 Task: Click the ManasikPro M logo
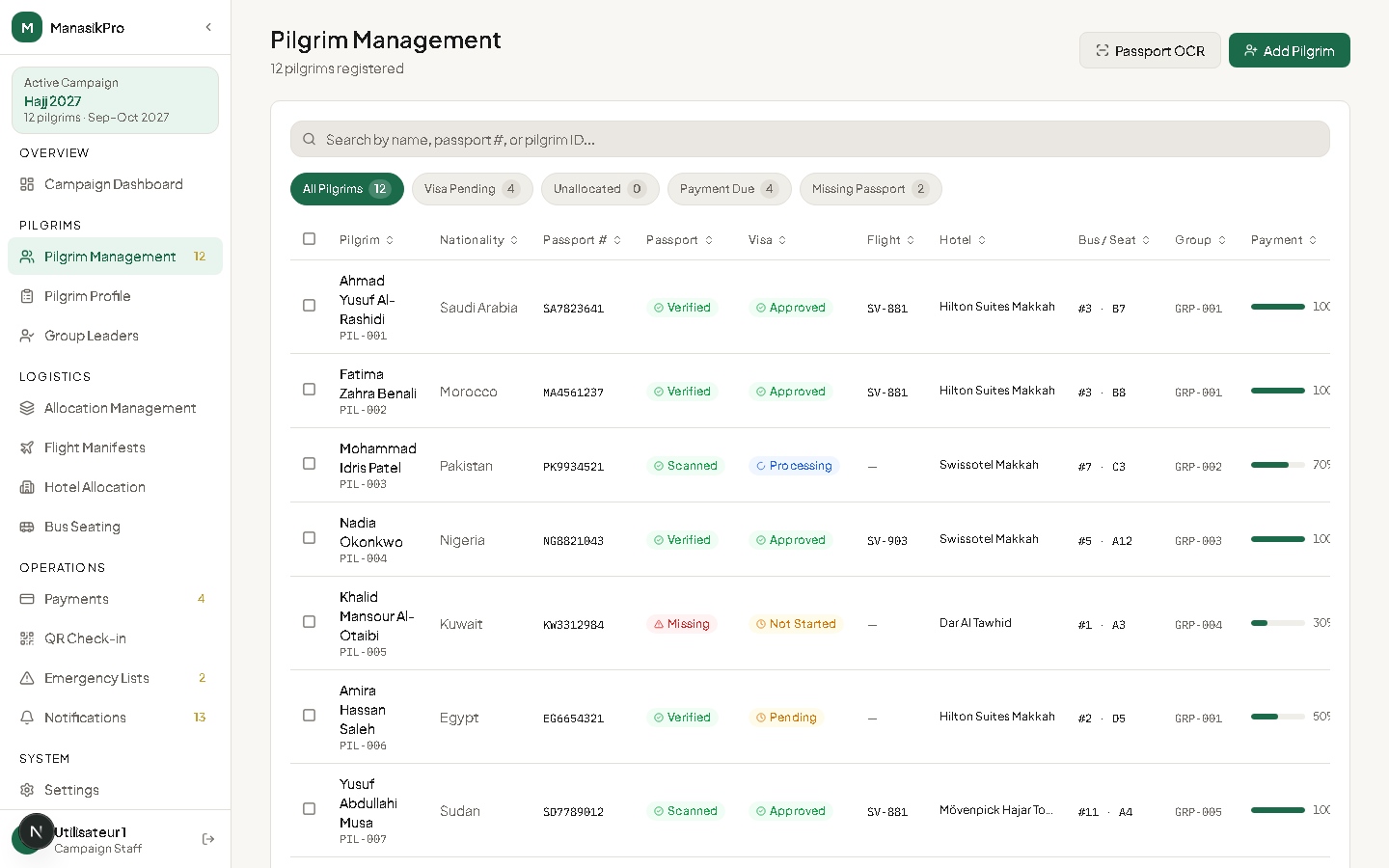(27, 27)
